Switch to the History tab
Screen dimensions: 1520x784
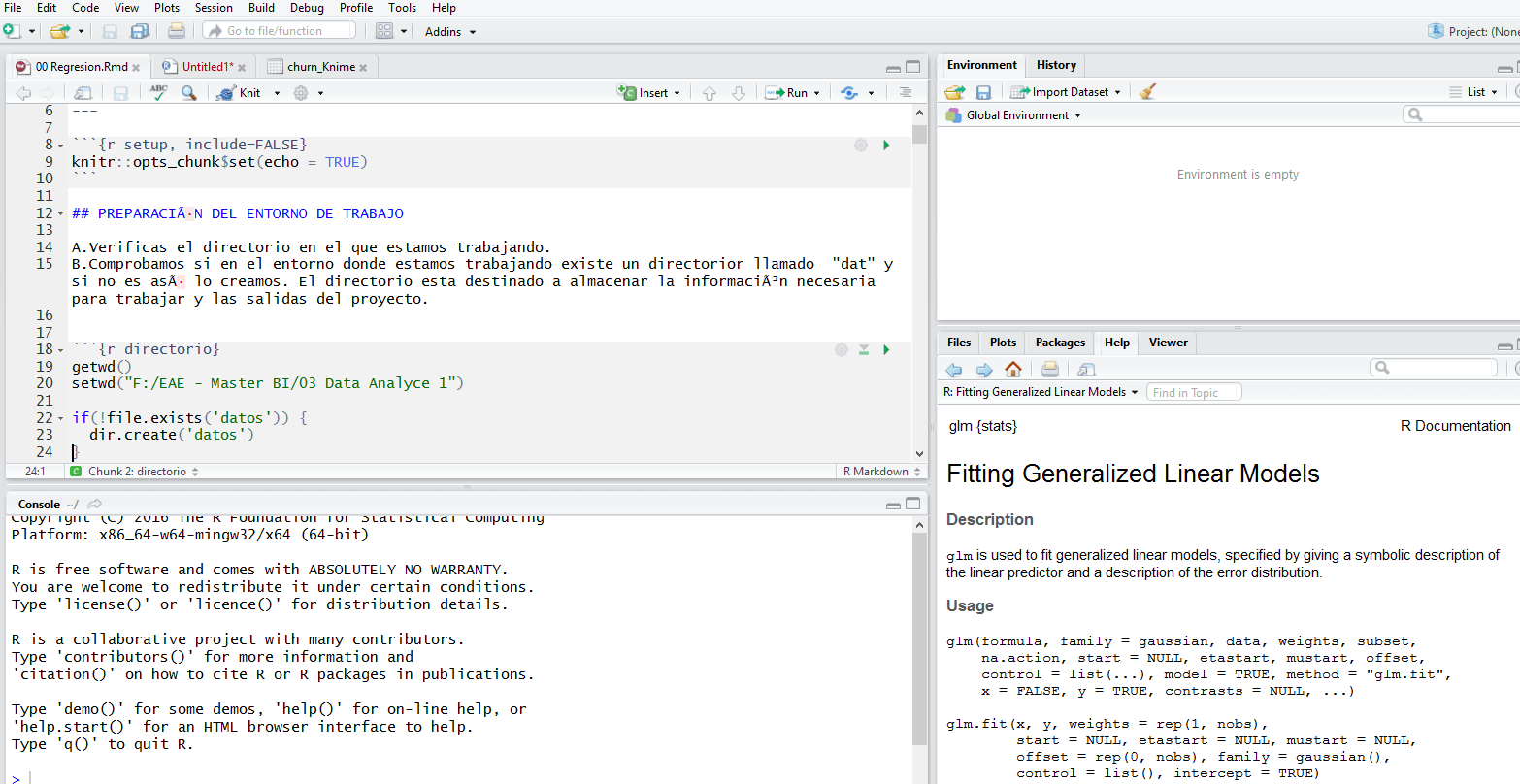coord(1055,65)
